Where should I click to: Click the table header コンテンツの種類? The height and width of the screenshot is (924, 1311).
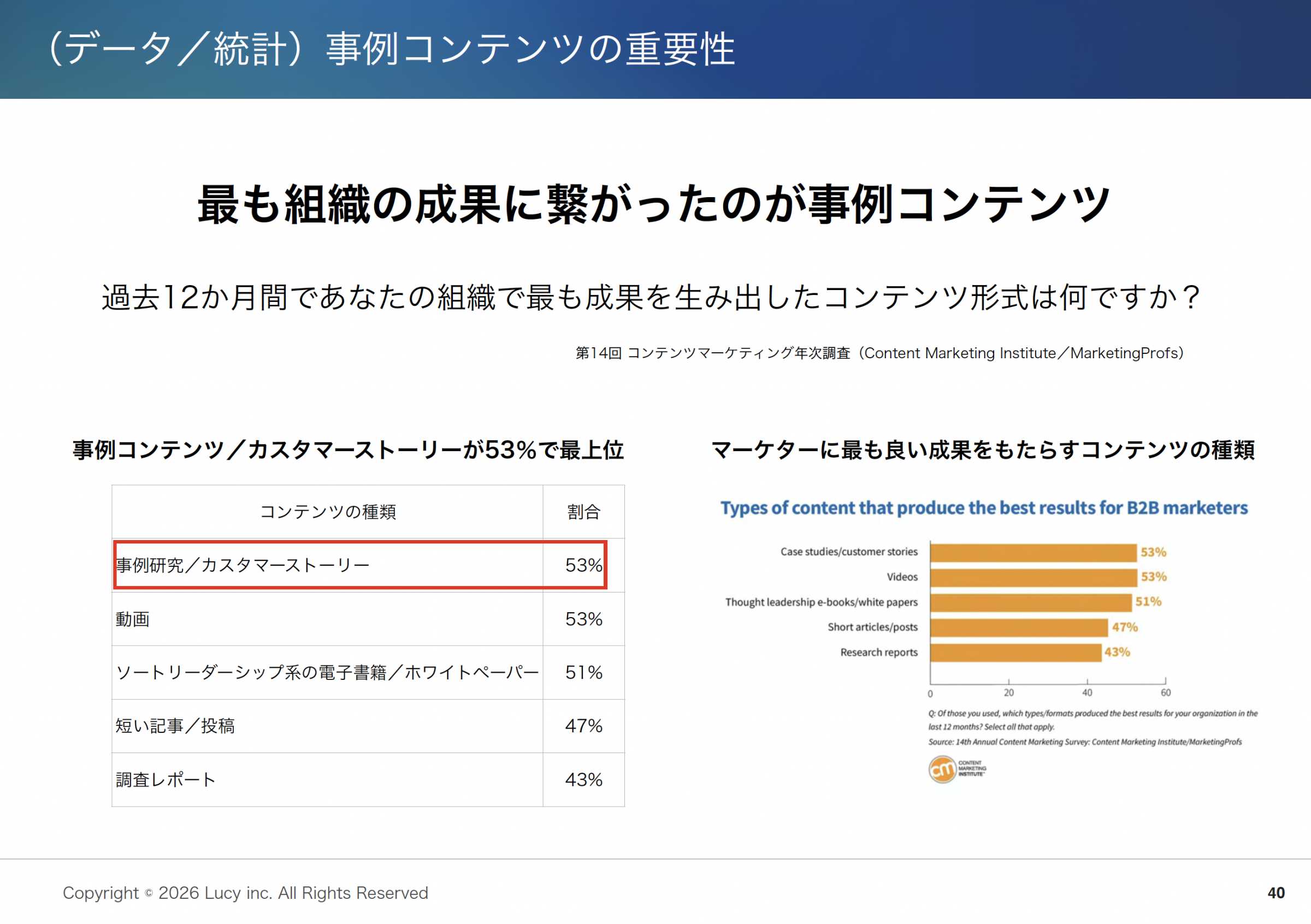pyautogui.click(x=328, y=512)
